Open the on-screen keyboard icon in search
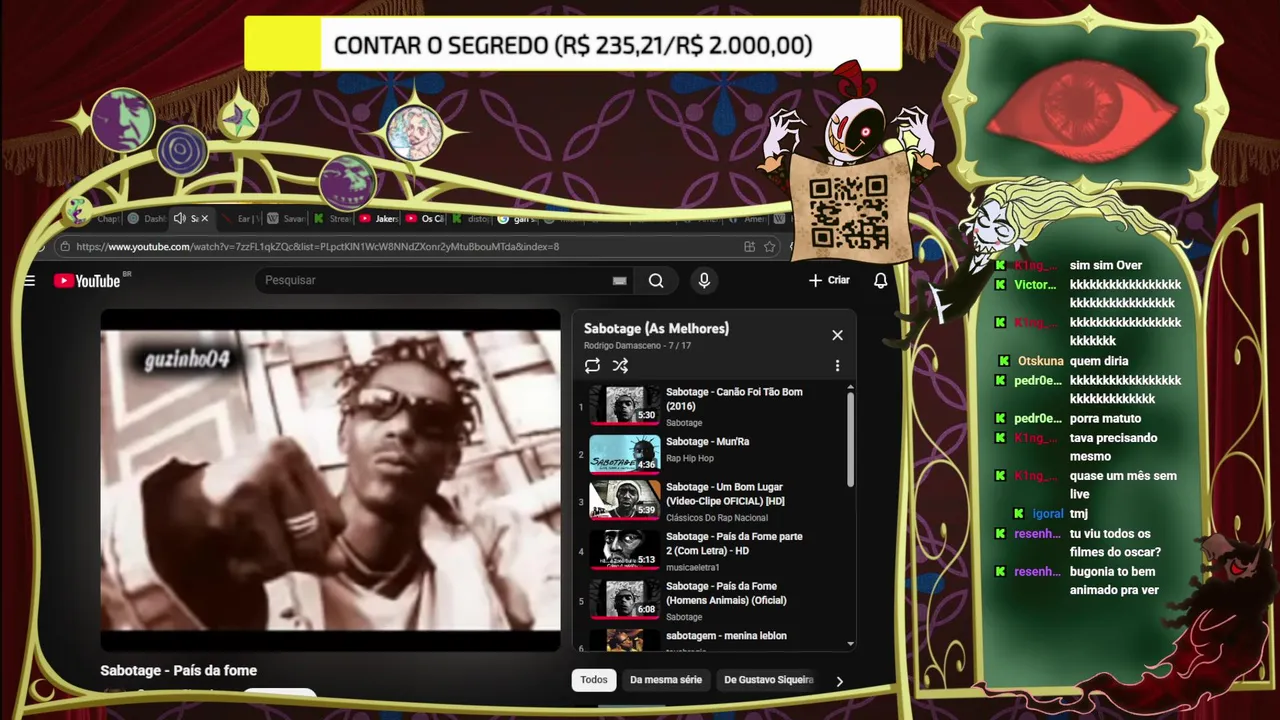Image resolution: width=1280 pixels, height=720 pixels. [619, 281]
